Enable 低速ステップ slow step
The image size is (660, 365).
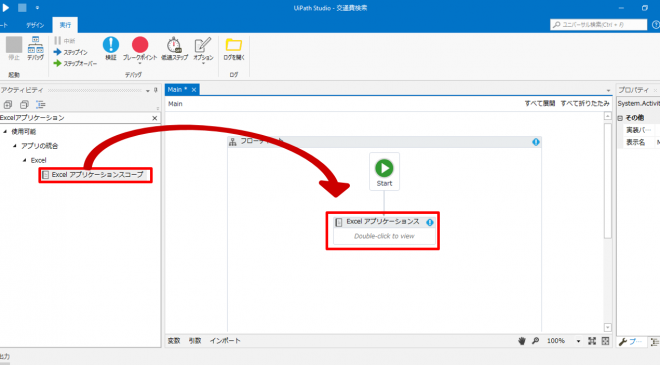tap(174, 48)
